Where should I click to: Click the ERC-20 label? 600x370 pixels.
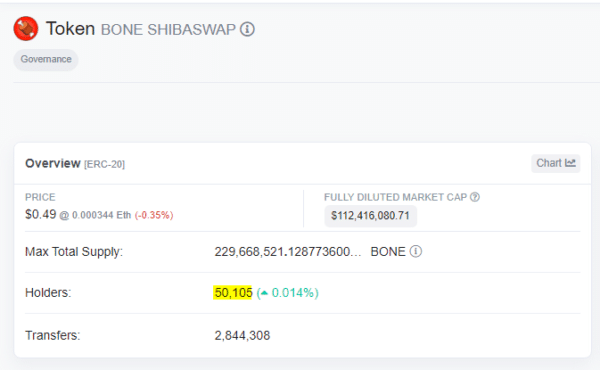(x=104, y=165)
